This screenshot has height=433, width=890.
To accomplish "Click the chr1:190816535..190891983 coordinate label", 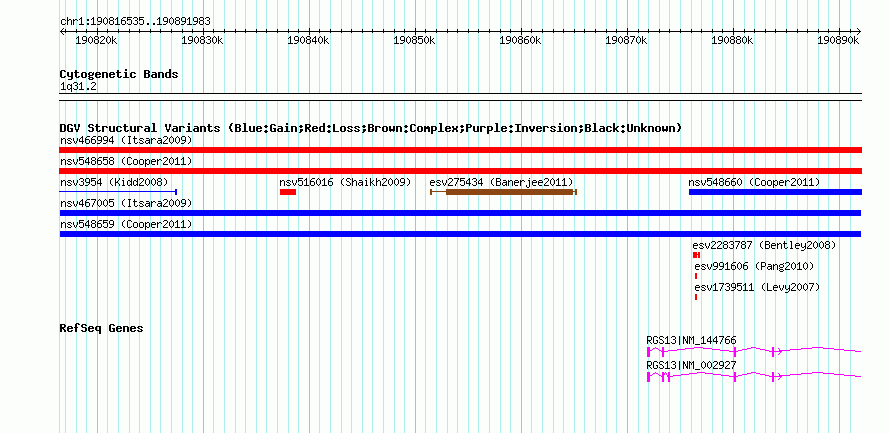I will pos(135,22).
